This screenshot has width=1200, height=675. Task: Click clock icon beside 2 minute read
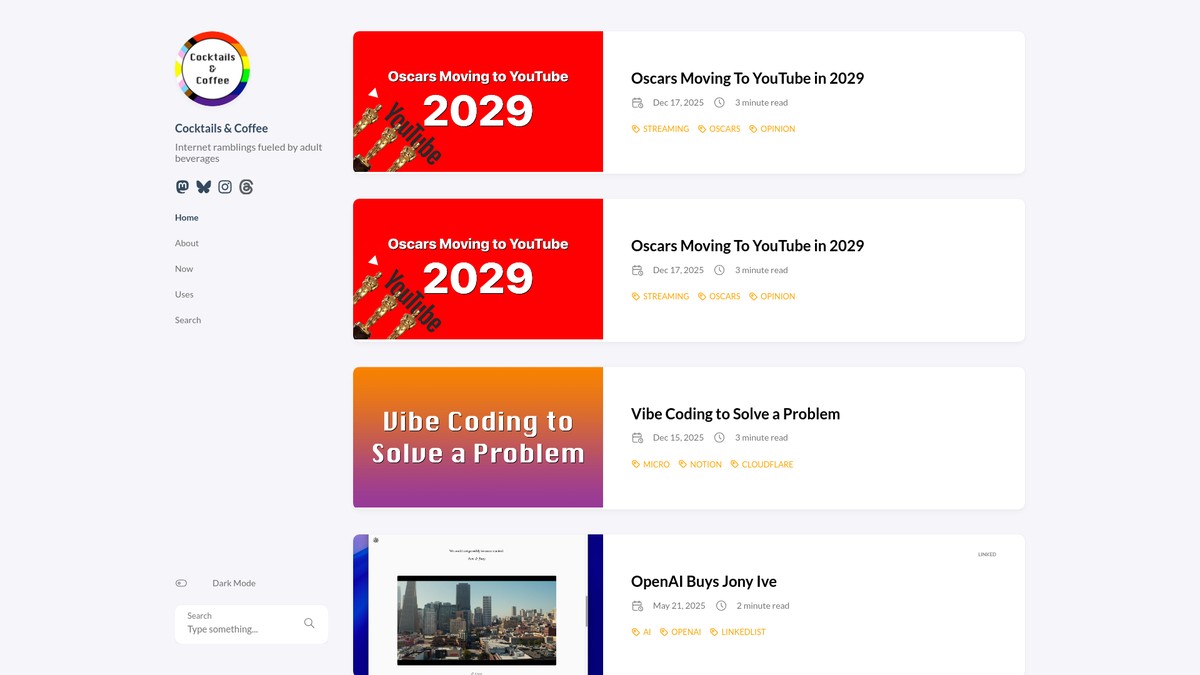click(721, 606)
